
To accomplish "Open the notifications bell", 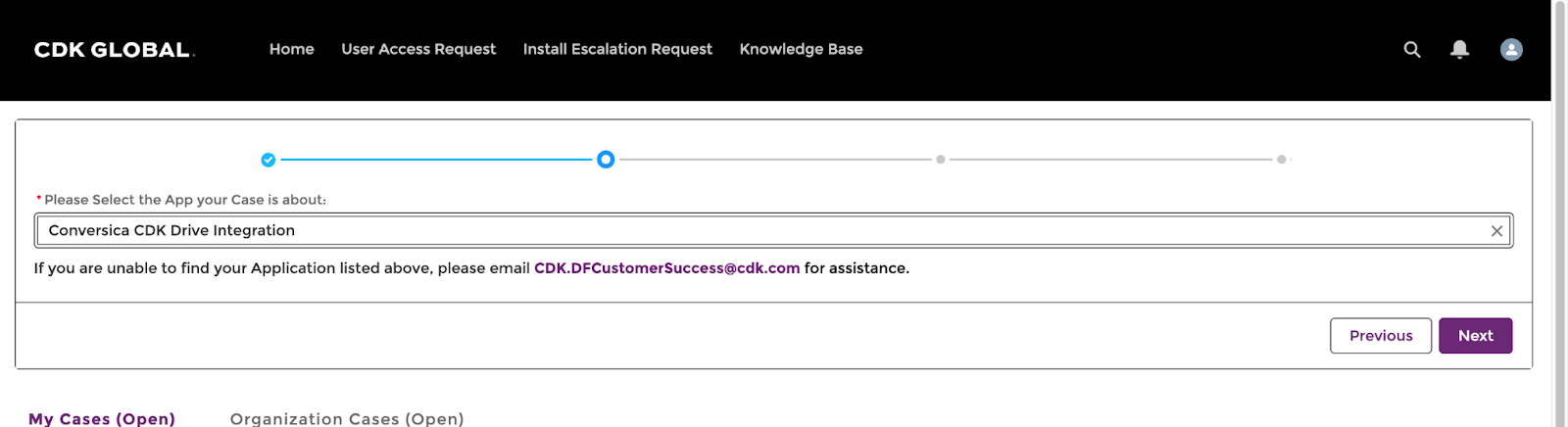I will pyautogui.click(x=1459, y=49).
